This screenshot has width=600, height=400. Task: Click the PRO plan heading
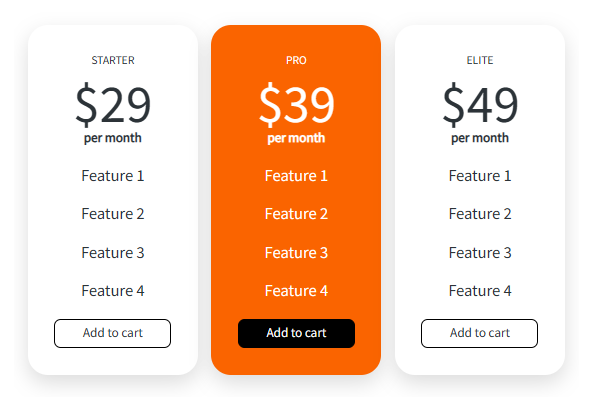click(296, 60)
